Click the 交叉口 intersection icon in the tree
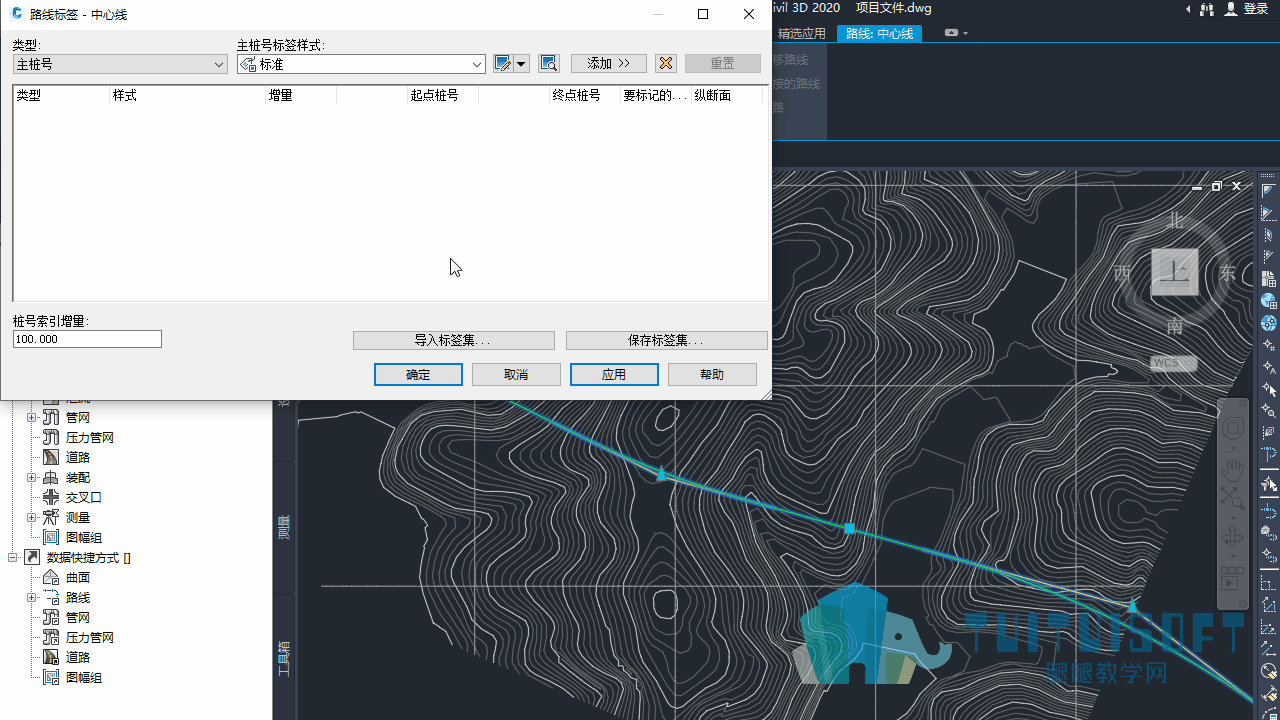This screenshot has width=1280, height=720. (x=51, y=497)
